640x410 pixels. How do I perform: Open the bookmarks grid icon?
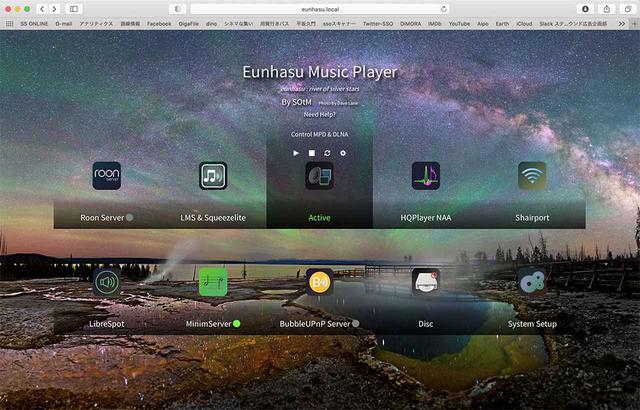pyautogui.click(x=9, y=24)
